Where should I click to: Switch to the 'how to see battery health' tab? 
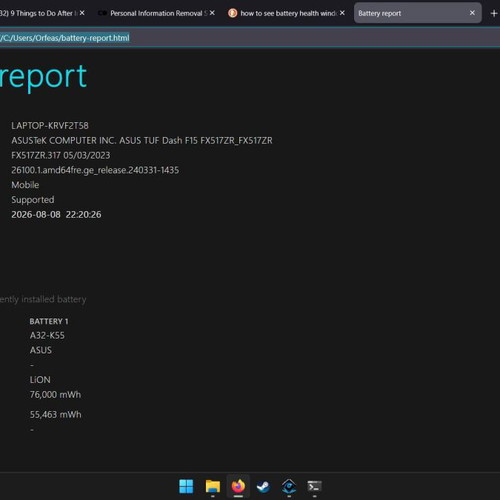pos(287,13)
